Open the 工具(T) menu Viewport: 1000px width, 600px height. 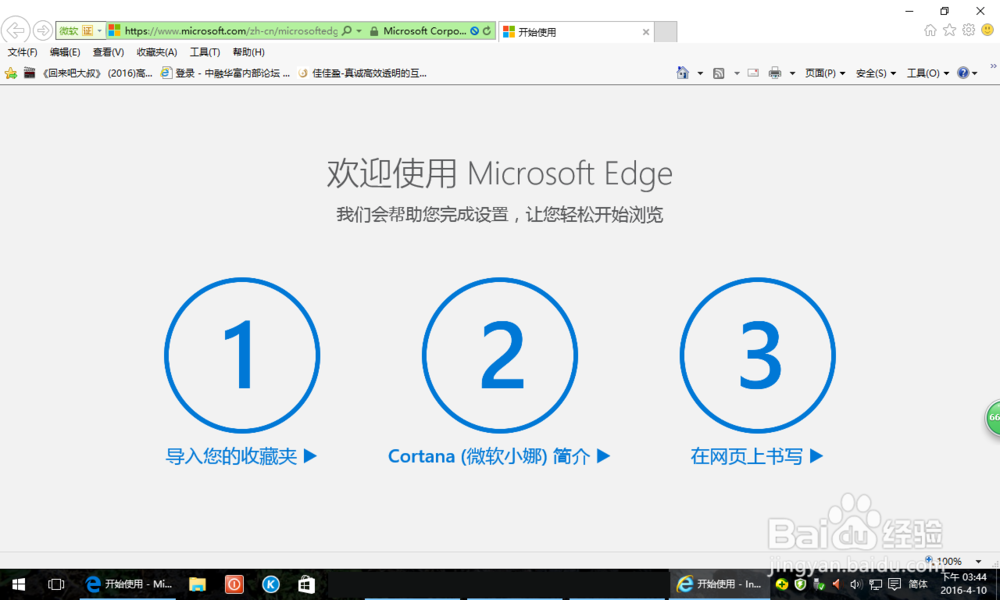pyautogui.click(x=205, y=52)
